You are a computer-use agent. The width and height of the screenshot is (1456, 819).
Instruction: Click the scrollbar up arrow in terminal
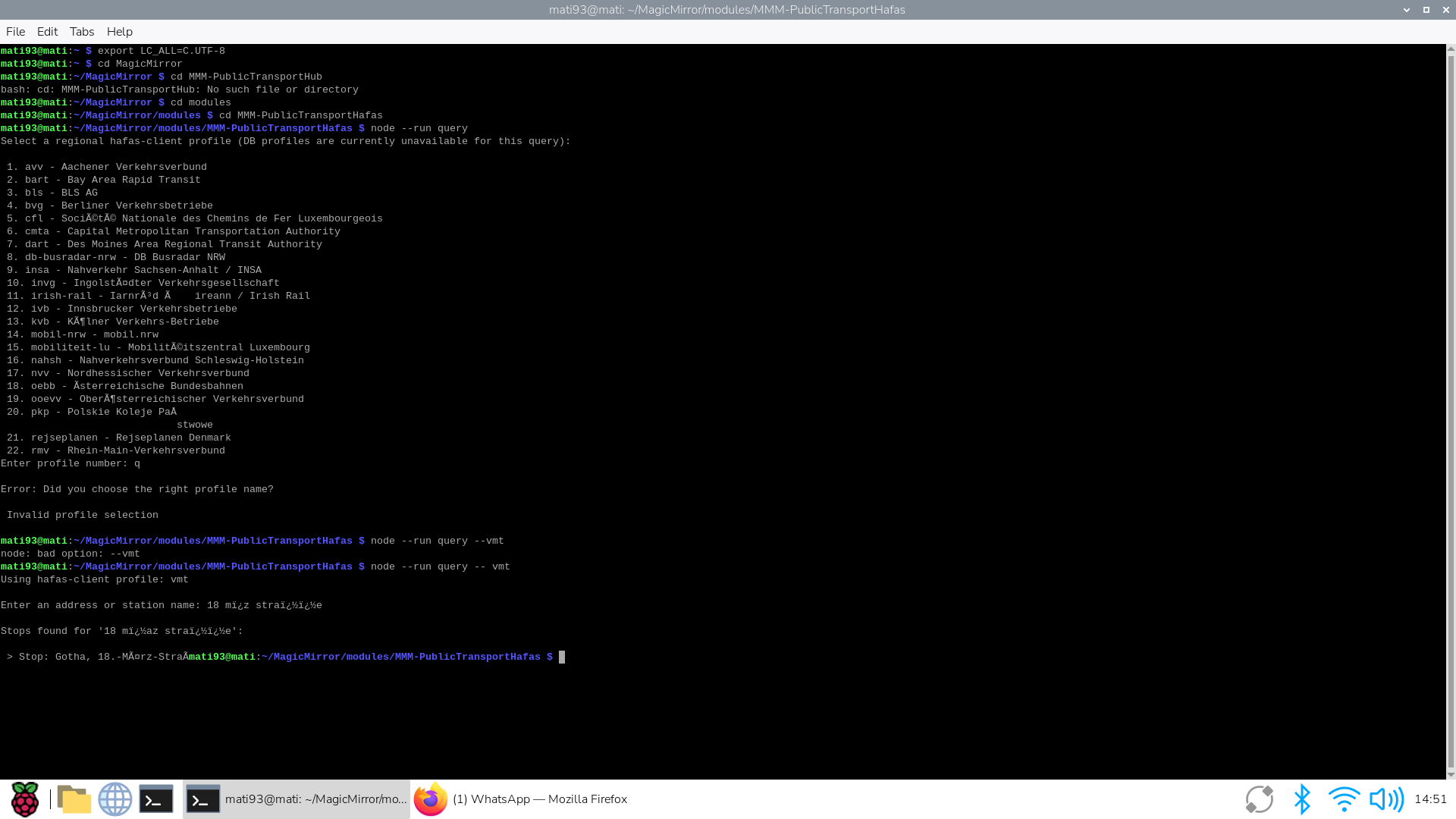[x=1451, y=49]
